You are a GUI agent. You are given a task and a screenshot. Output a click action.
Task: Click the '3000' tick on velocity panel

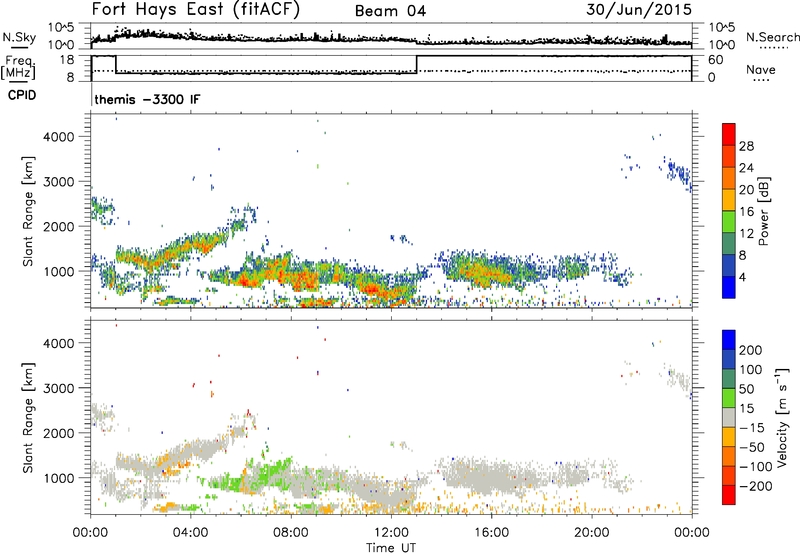point(58,388)
